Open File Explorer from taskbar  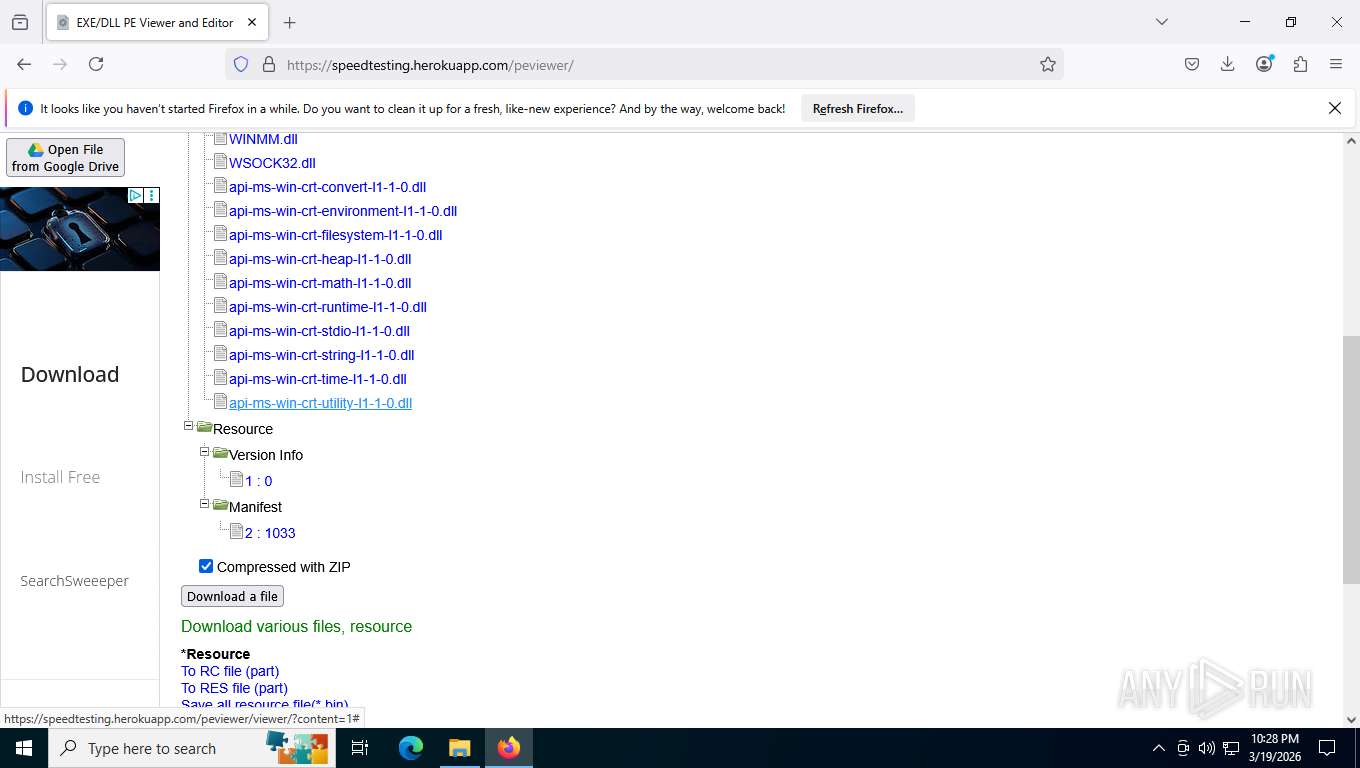click(x=459, y=748)
